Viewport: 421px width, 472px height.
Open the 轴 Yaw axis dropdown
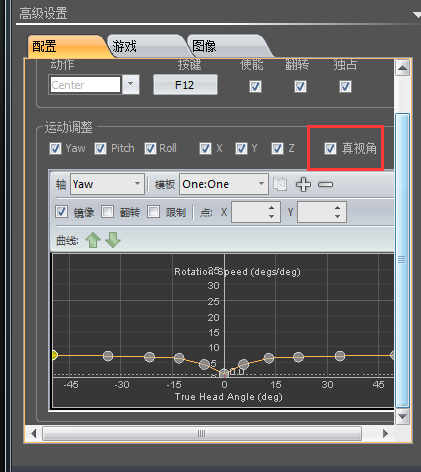(x=107, y=184)
